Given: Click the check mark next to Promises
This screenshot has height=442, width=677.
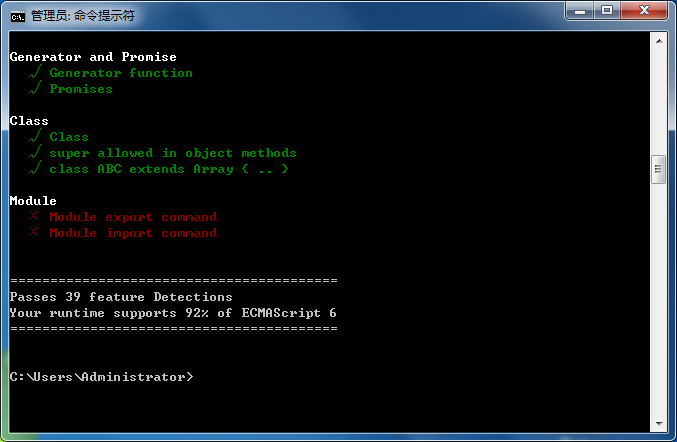Looking at the screenshot, I should 35,89.
